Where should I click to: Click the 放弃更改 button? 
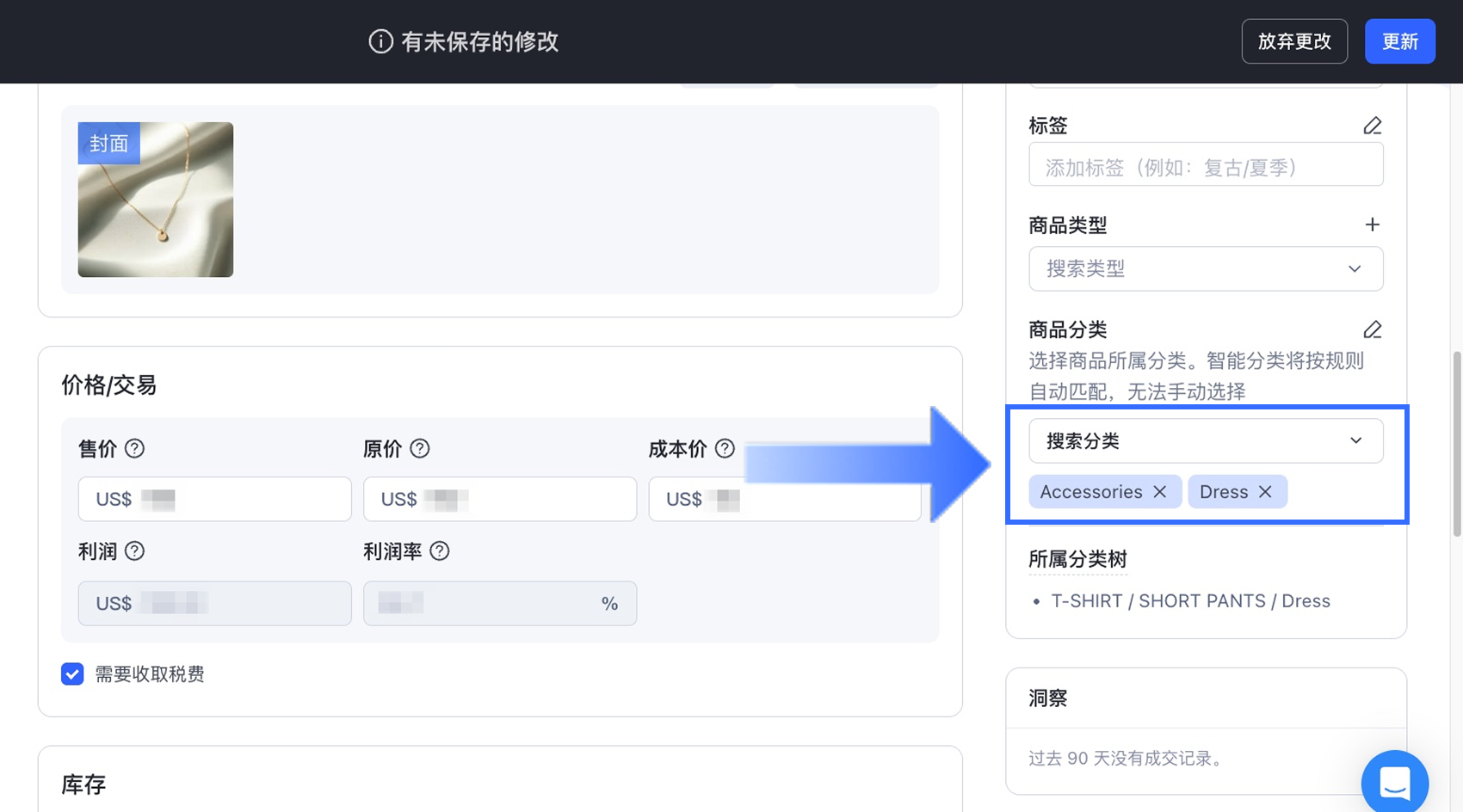(1294, 40)
